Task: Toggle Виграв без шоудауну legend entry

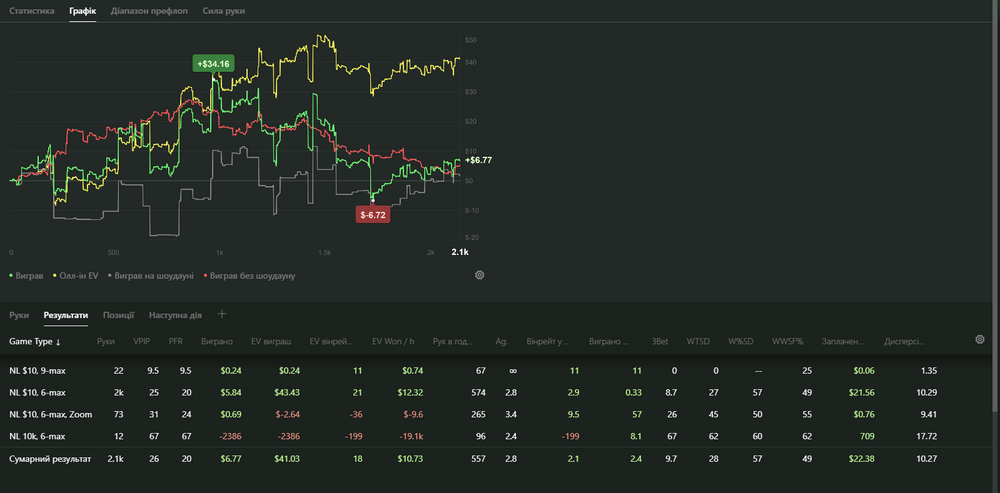Action: (252, 275)
